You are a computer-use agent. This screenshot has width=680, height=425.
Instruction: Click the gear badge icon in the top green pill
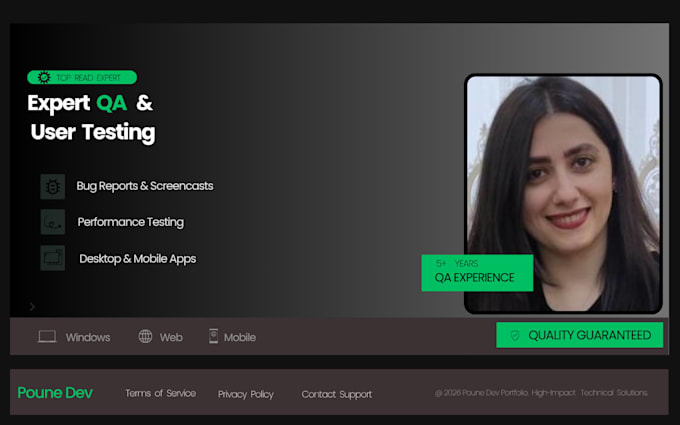[44, 78]
